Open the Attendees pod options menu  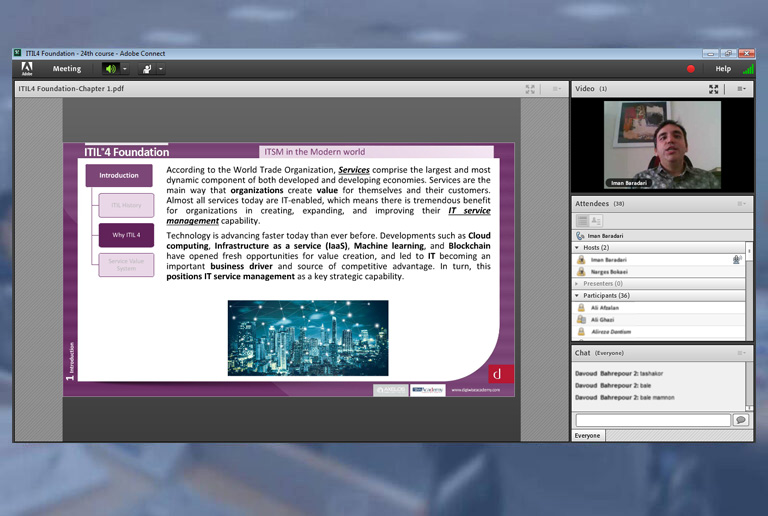(741, 203)
